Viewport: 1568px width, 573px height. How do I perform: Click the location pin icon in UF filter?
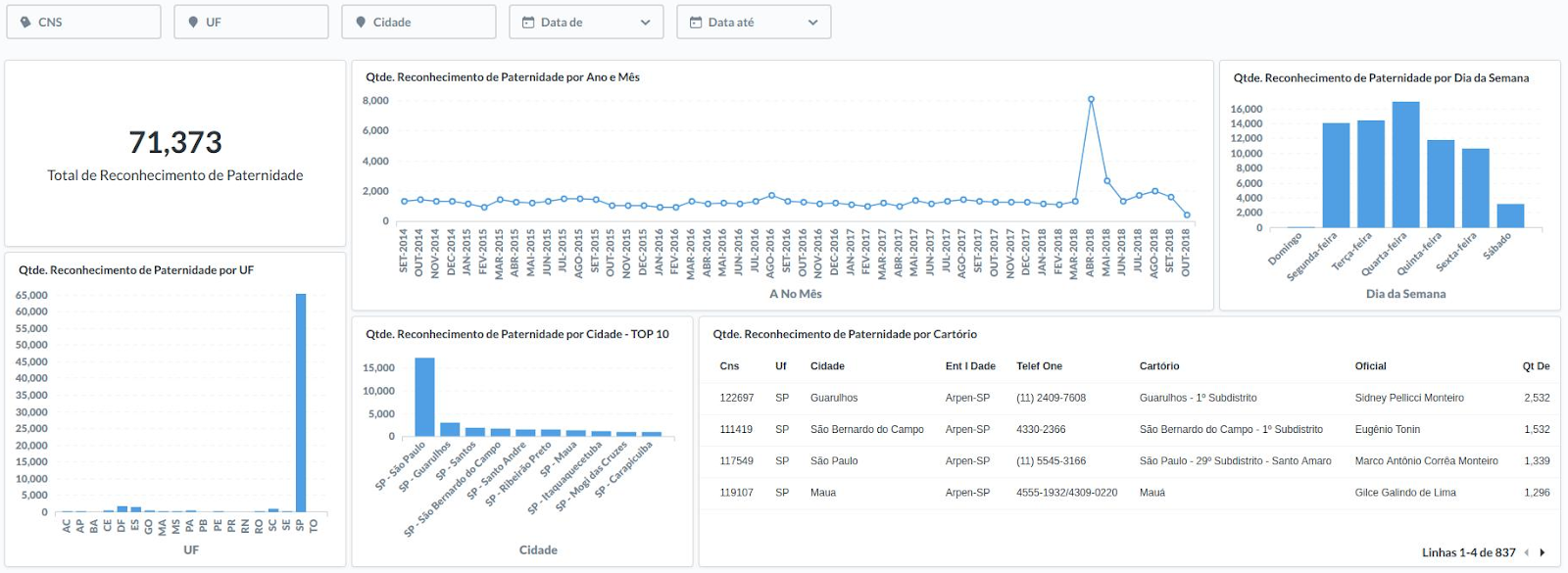[x=193, y=23]
